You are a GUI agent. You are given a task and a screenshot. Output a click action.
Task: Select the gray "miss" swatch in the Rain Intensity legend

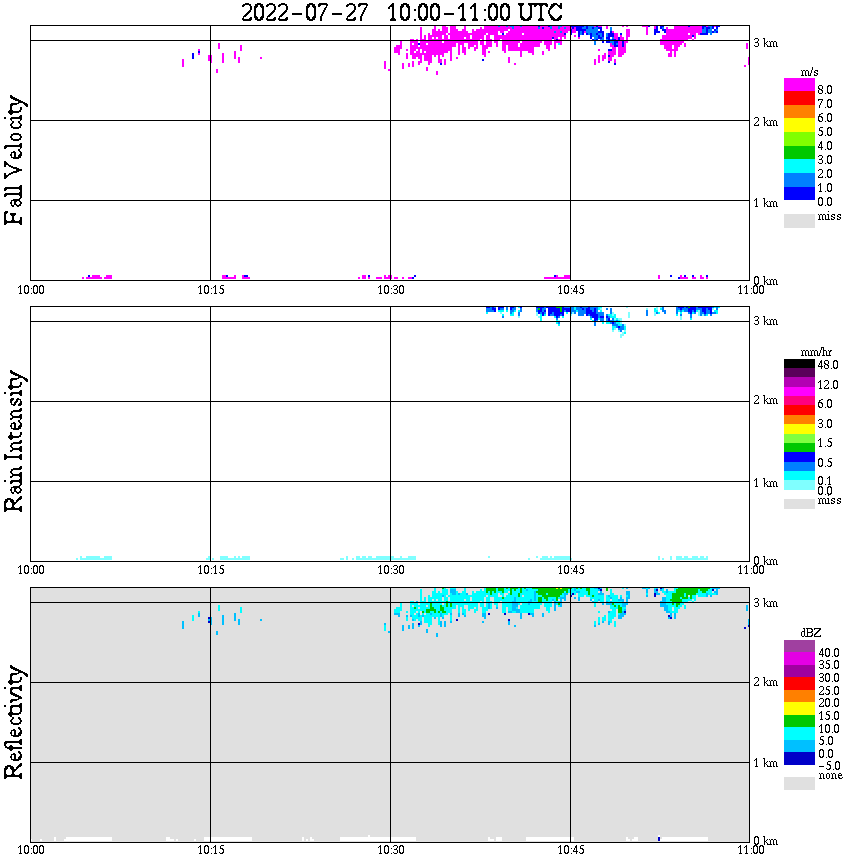(x=799, y=504)
